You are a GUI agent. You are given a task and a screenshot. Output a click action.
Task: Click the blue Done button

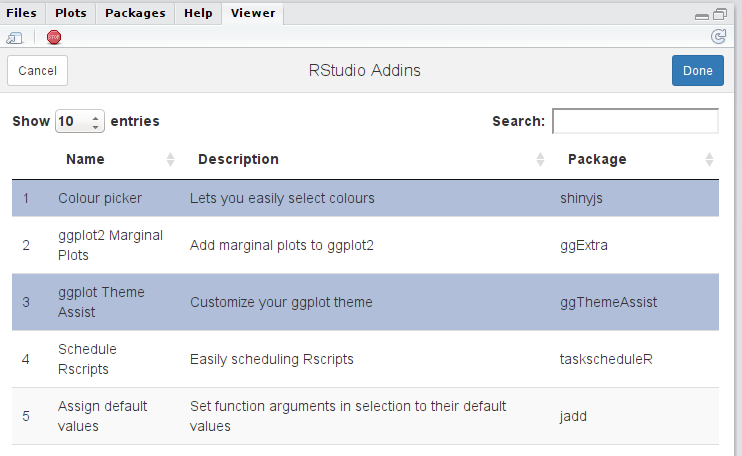pyautogui.click(x=697, y=71)
